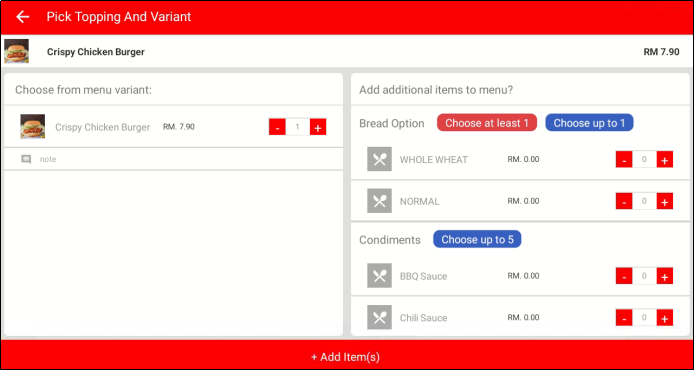Click the 'Condiments' group label
695x371 pixels.
click(x=390, y=240)
